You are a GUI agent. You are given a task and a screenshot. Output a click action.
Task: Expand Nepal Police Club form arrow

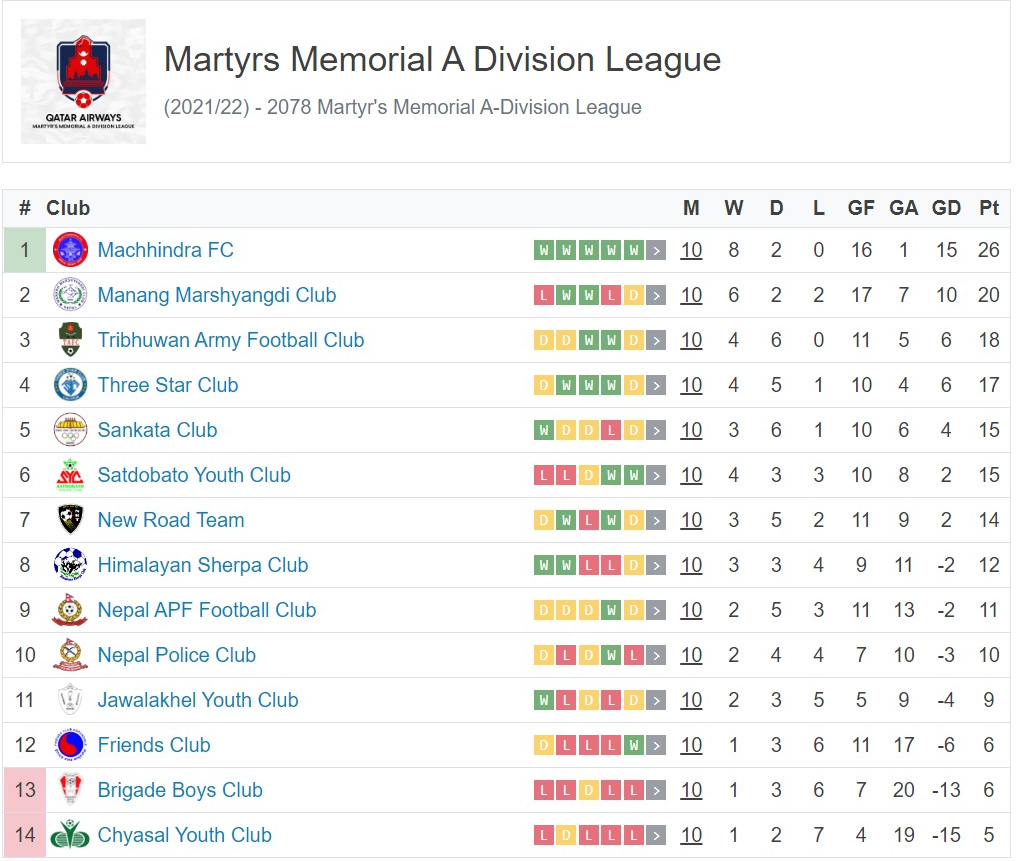point(656,655)
